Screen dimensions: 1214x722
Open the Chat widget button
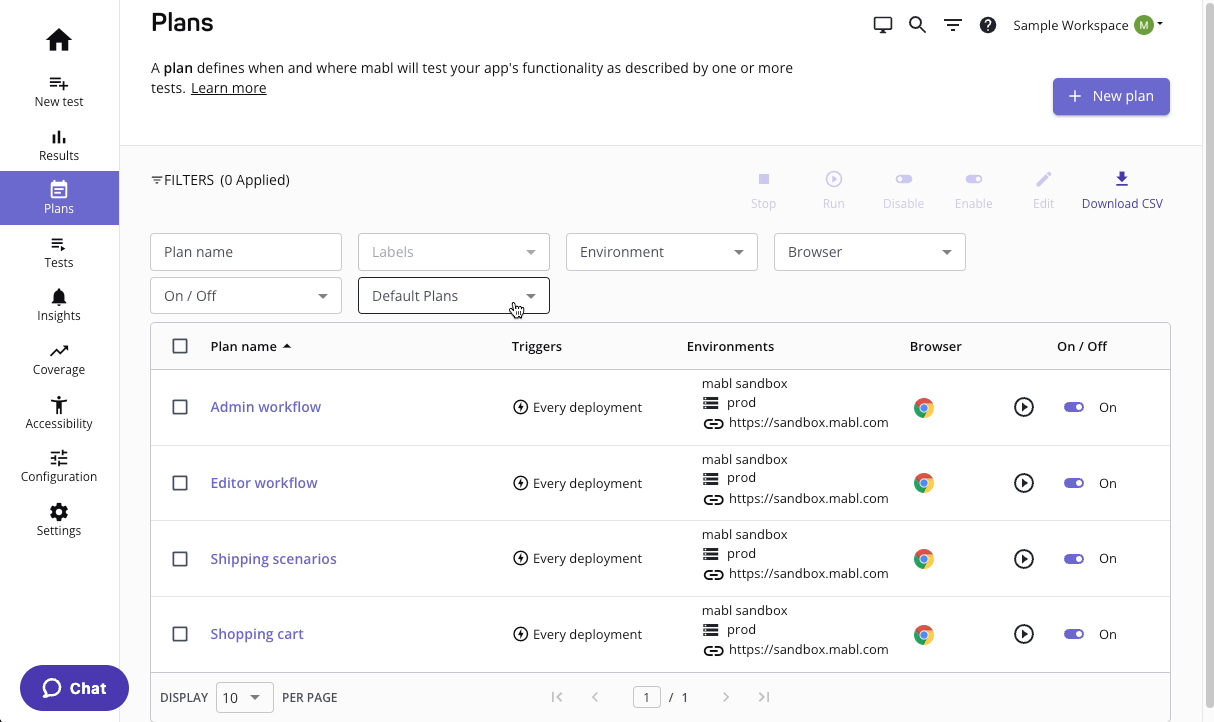74,688
